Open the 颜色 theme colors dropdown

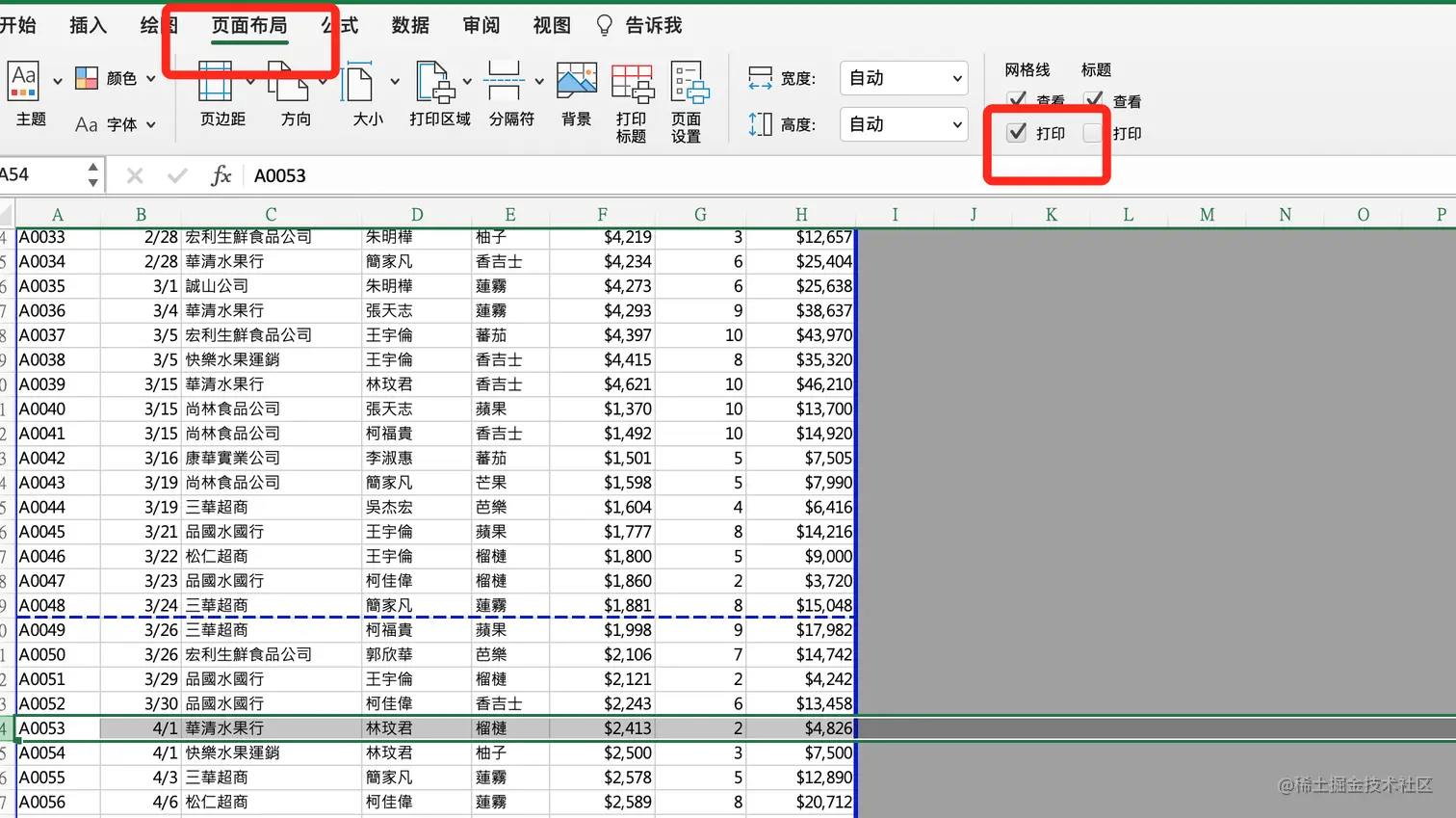(x=116, y=78)
